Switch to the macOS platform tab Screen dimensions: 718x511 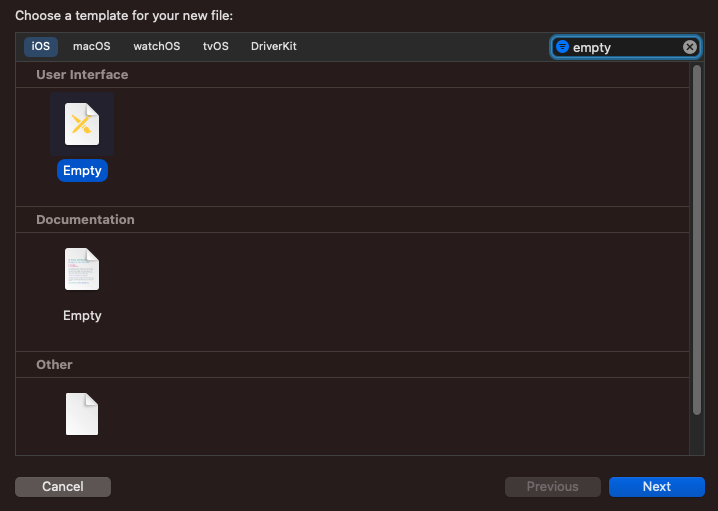[x=92, y=47]
